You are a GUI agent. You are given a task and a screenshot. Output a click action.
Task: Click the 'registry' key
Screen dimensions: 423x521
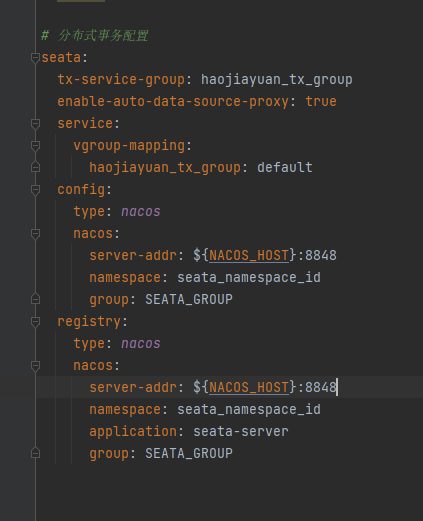pyautogui.click(x=89, y=322)
